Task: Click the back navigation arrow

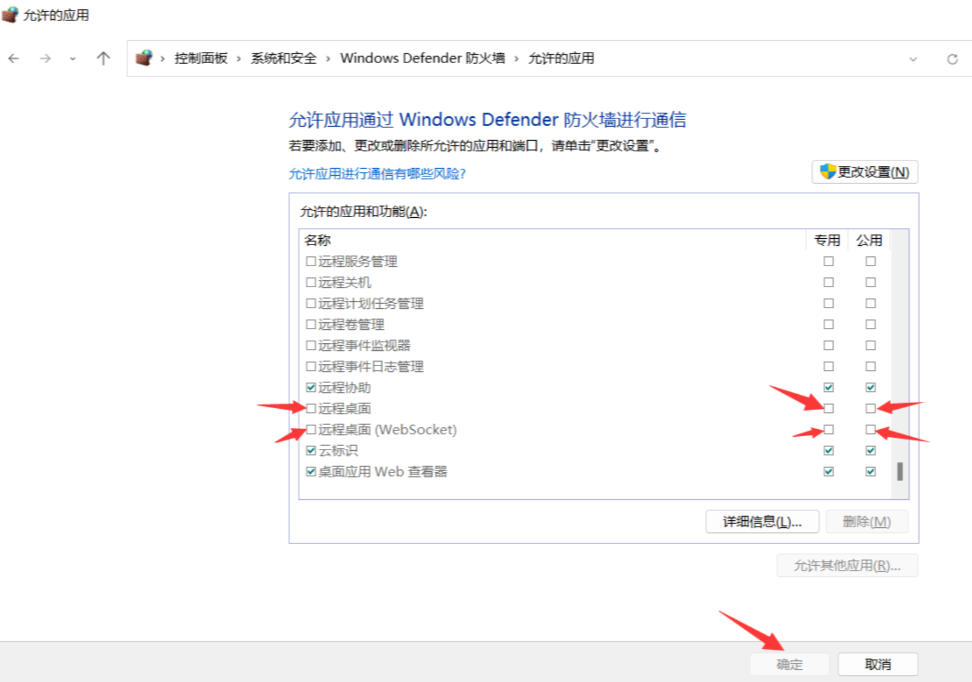Action: [x=14, y=59]
